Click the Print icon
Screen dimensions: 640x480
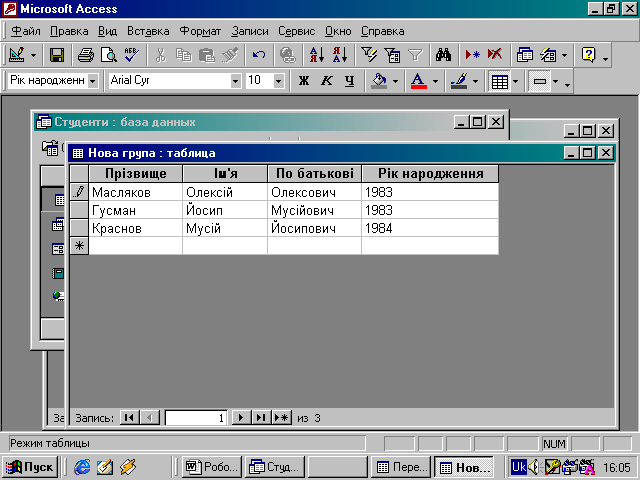(86, 55)
